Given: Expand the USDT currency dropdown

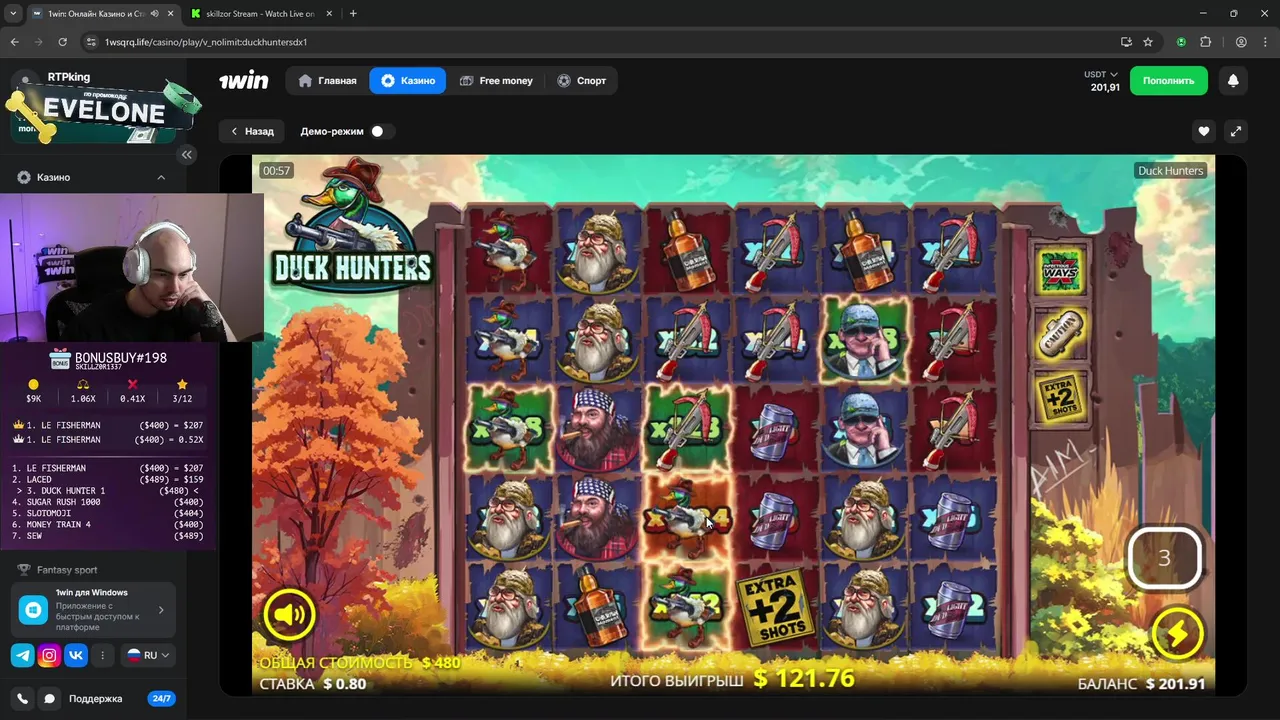Looking at the screenshot, I should click(1101, 75).
